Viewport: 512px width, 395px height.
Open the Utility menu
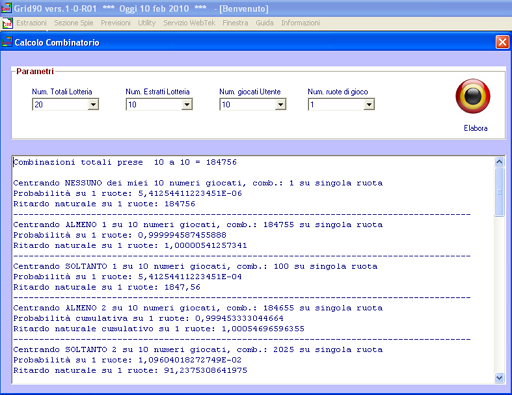147,23
